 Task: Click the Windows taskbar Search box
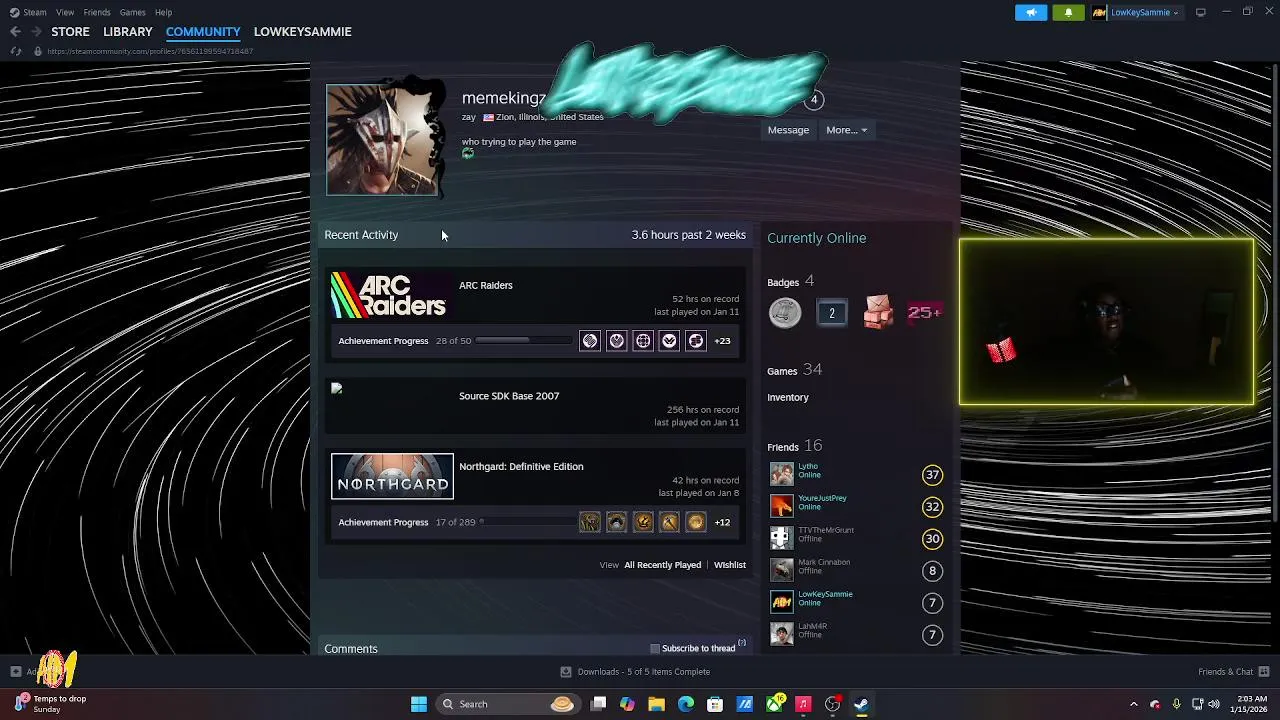[510, 704]
